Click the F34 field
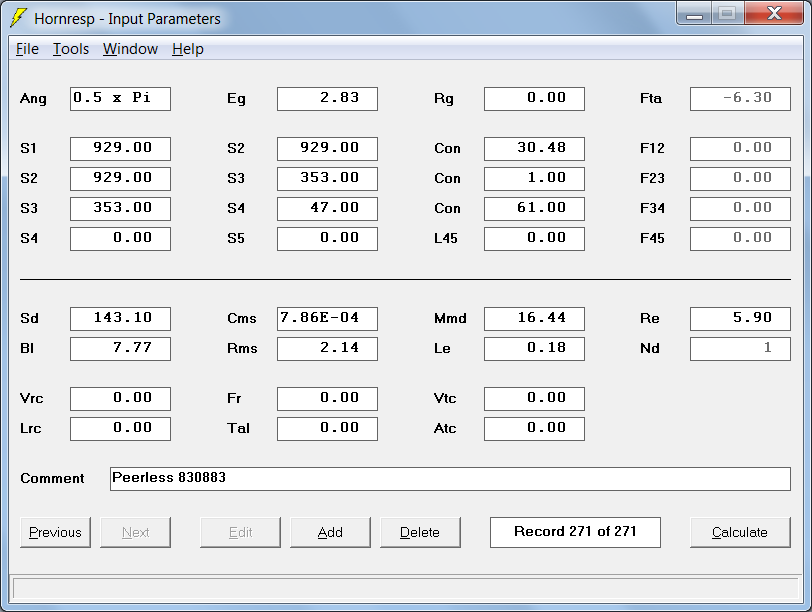The width and height of the screenshot is (812, 612). tap(741, 209)
